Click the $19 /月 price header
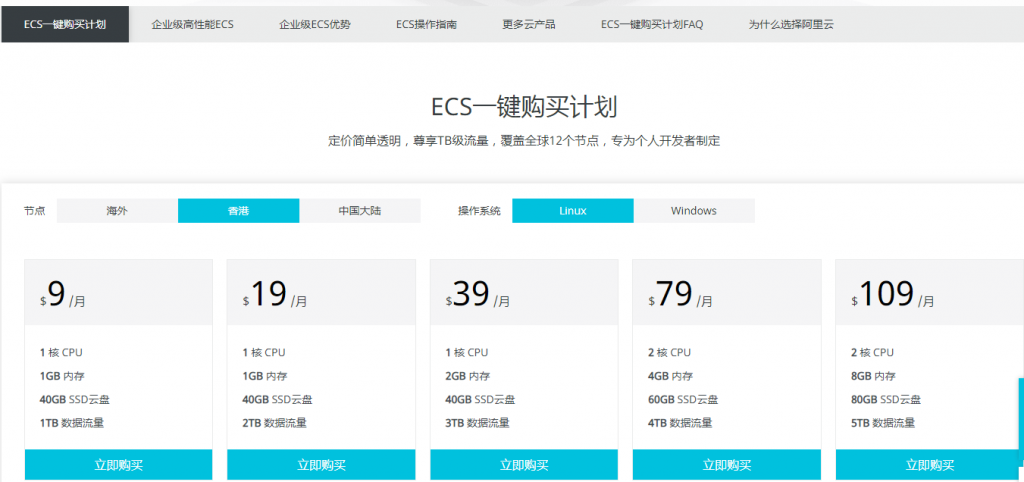The height and width of the screenshot is (482, 1024). click(x=321, y=293)
